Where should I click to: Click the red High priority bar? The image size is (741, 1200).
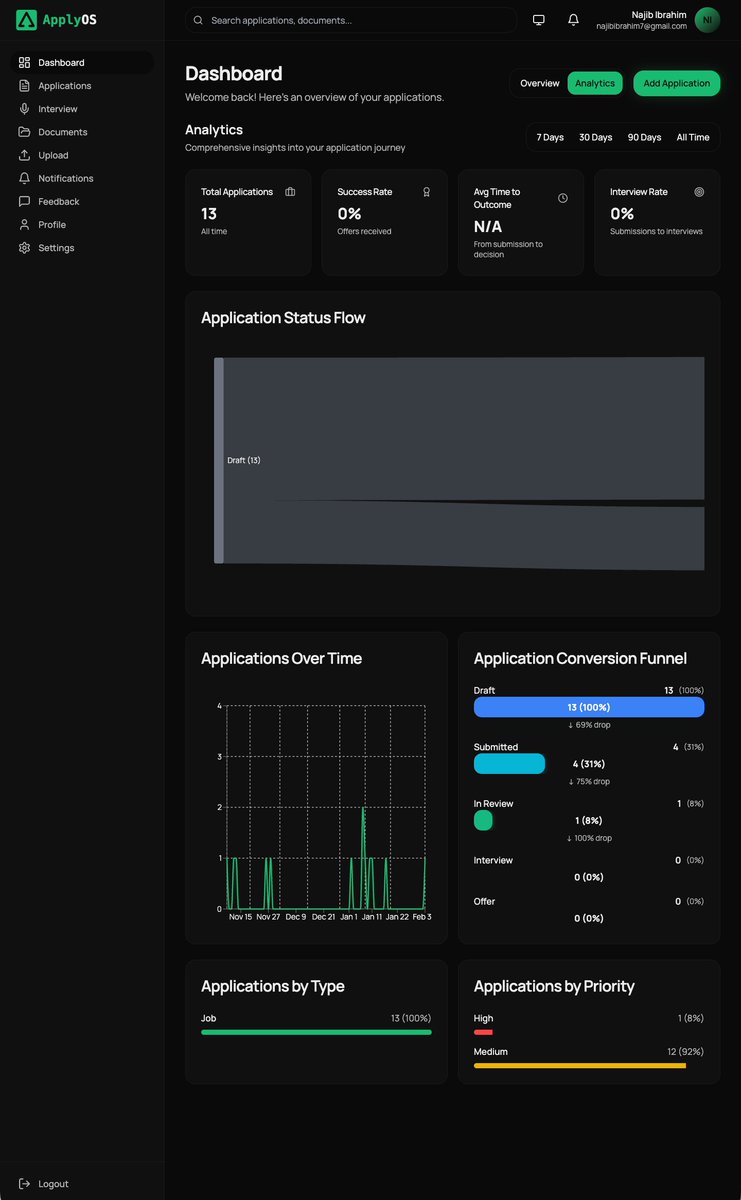click(x=483, y=1032)
